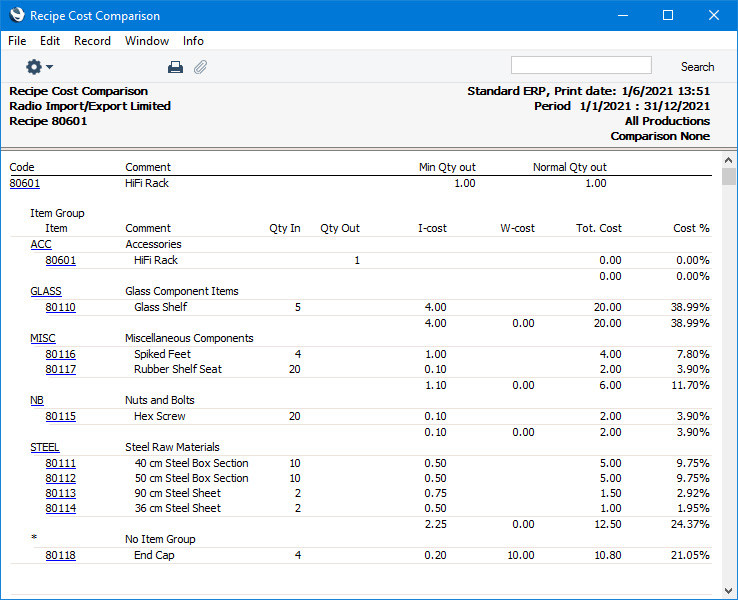Click the scrollbar up arrow
Screen dimensions: 738x600
[728, 160]
